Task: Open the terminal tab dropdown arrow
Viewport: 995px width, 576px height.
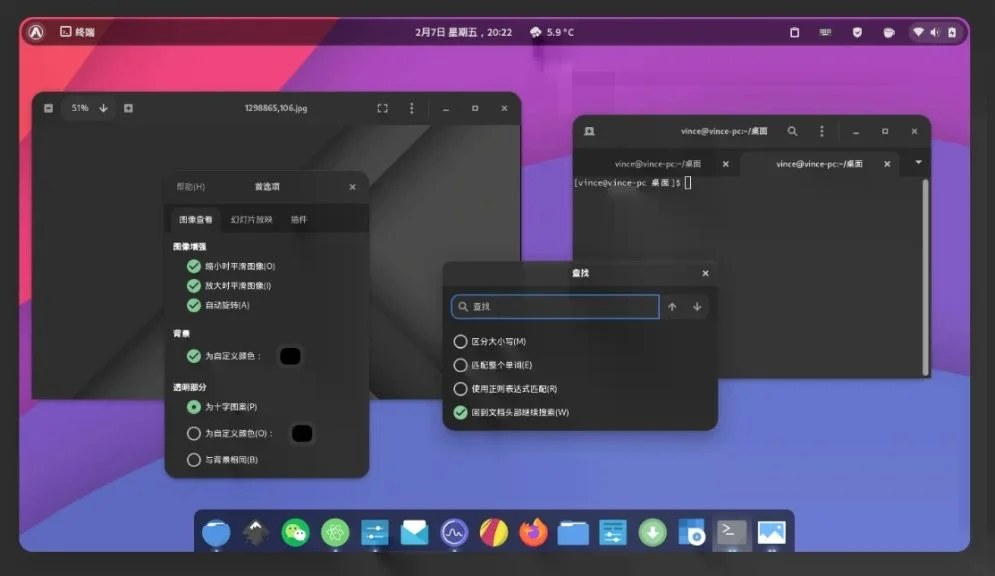Action: pyautogui.click(x=917, y=163)
